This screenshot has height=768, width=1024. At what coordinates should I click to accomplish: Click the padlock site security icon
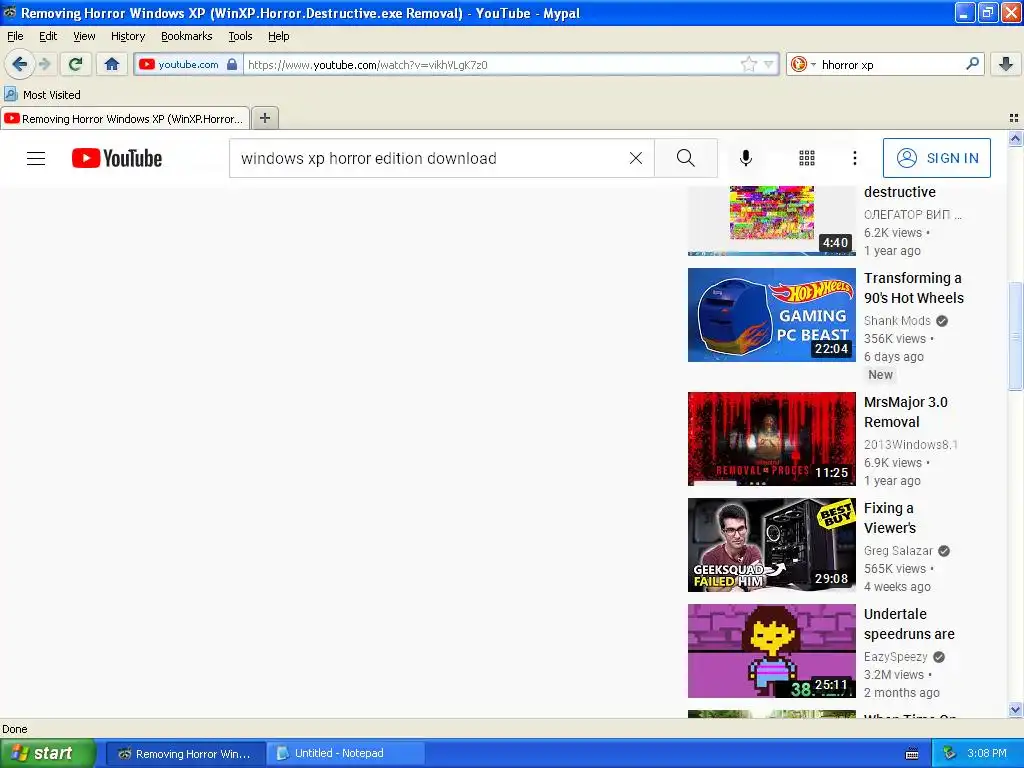click(x=232, y=64)
